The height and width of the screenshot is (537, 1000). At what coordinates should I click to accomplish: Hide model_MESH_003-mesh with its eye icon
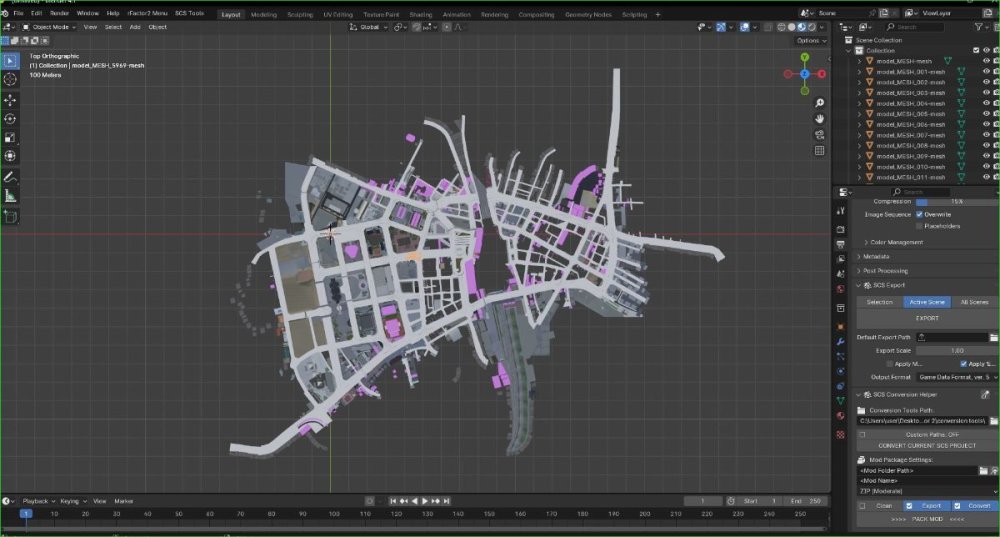click(x=986, y=93)
